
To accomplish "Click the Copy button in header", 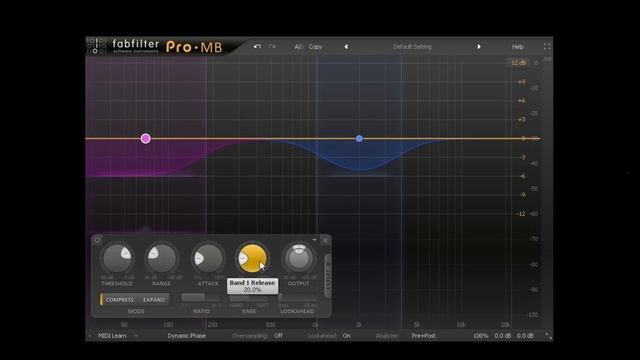I will click(315, 47).
